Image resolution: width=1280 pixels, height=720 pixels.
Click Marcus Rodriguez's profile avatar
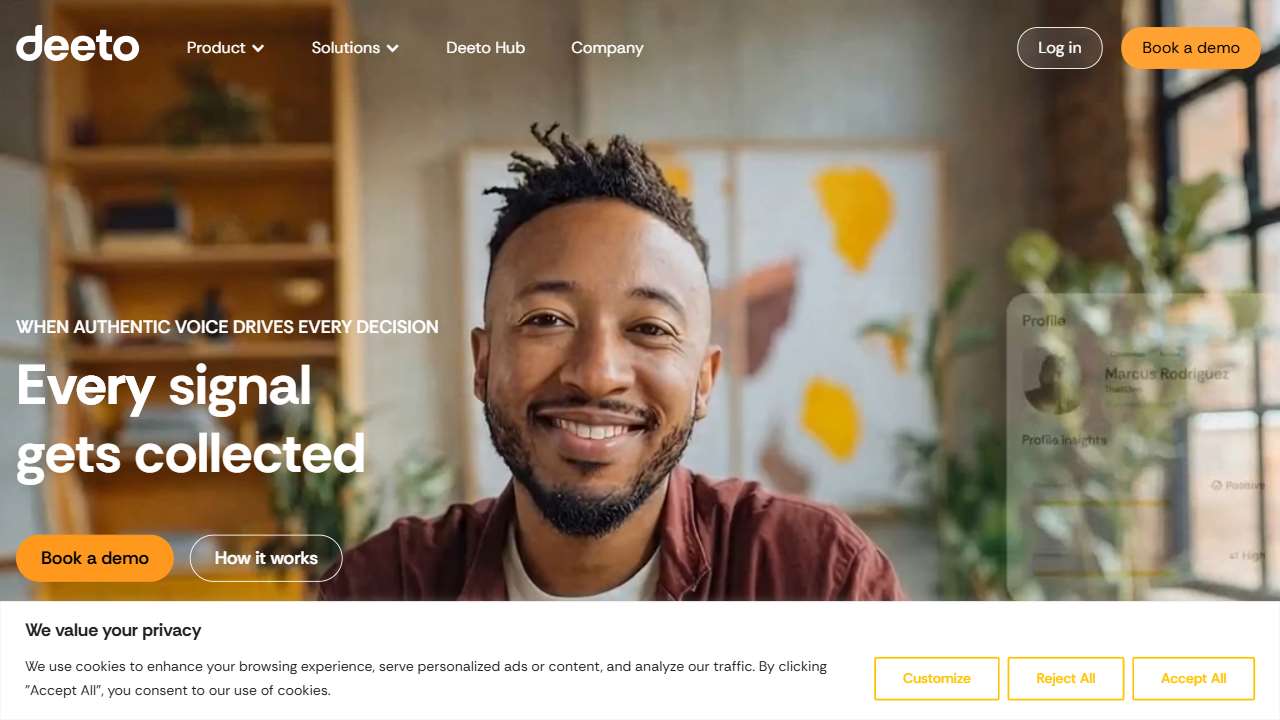pyautogui.click(x=1053, y=381)
